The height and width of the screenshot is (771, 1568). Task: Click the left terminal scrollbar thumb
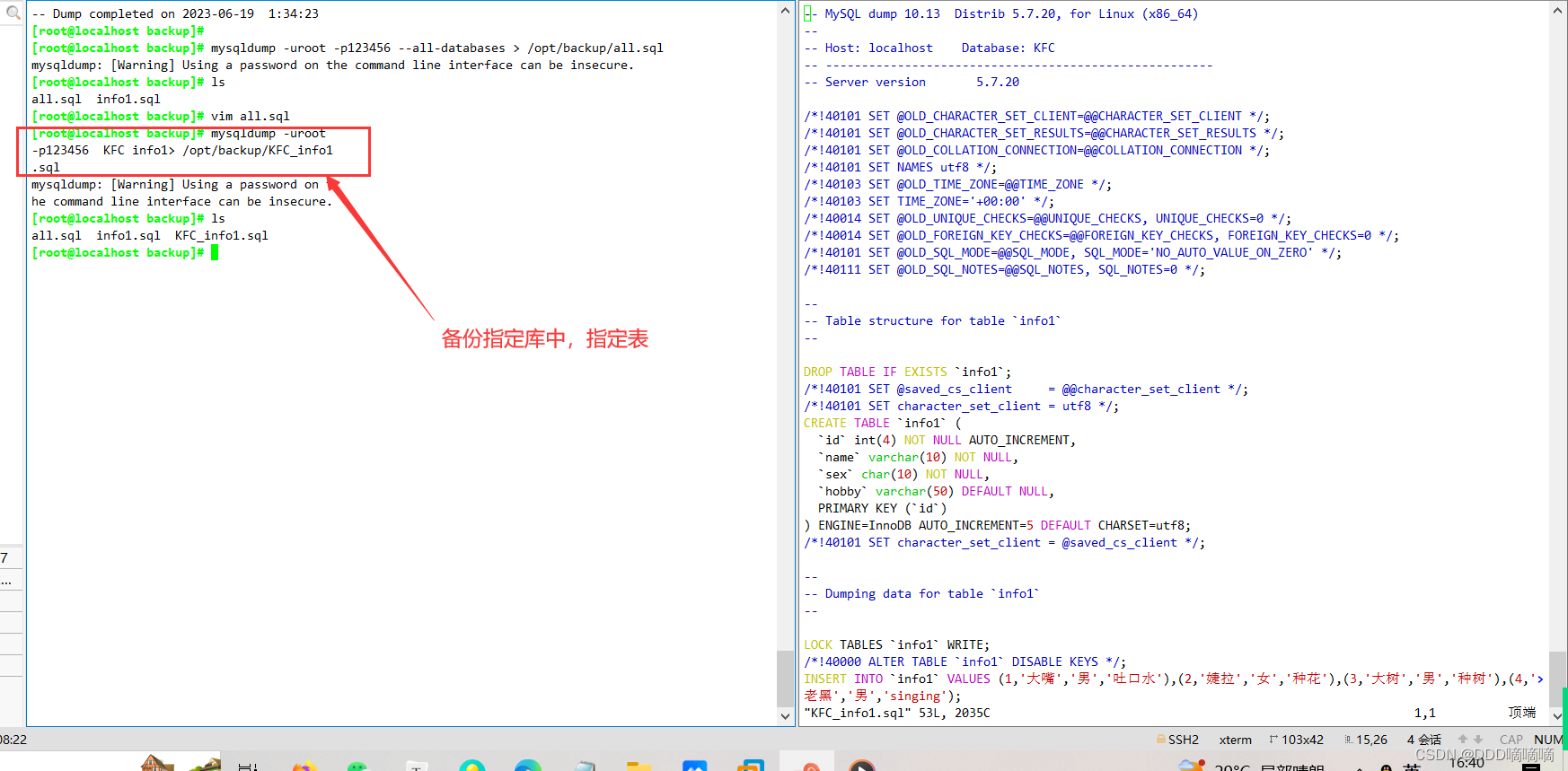(786, 678)
